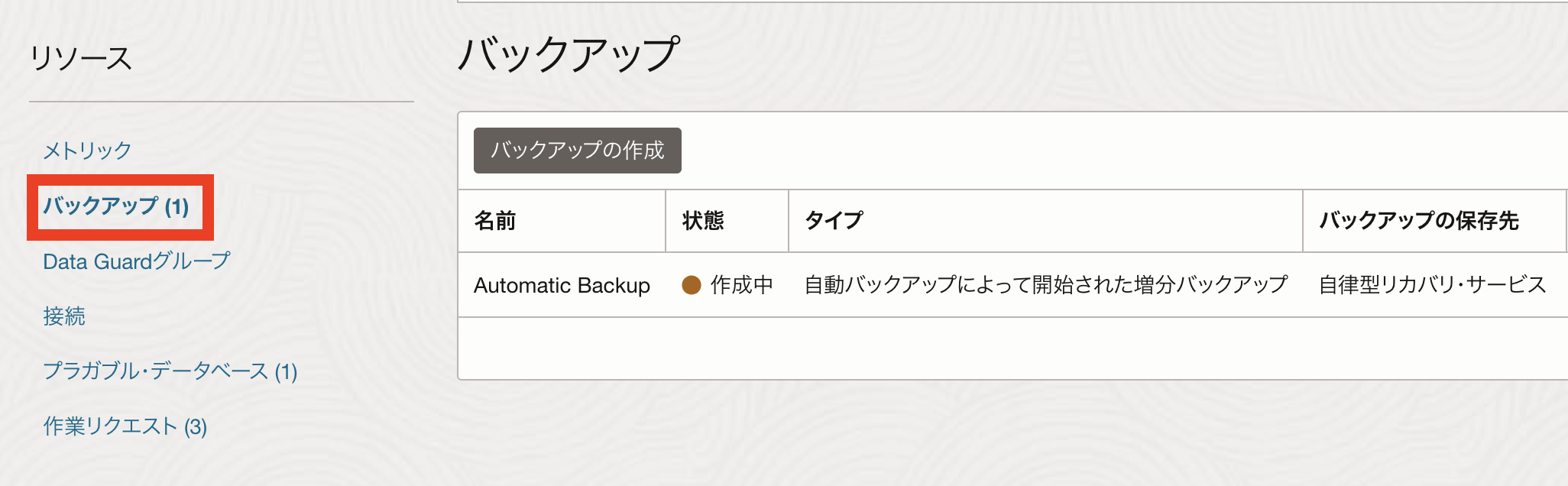Select the Automatic Backup row name
Screen dimensions: 1568x486
562,285
